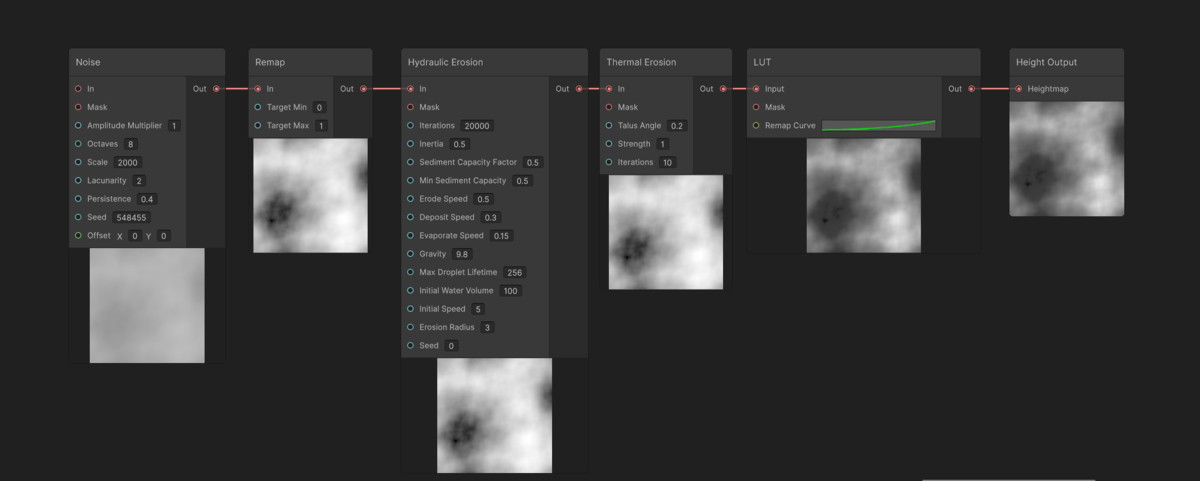Click the Height Output preview thumbnail

pos(1066,158)
